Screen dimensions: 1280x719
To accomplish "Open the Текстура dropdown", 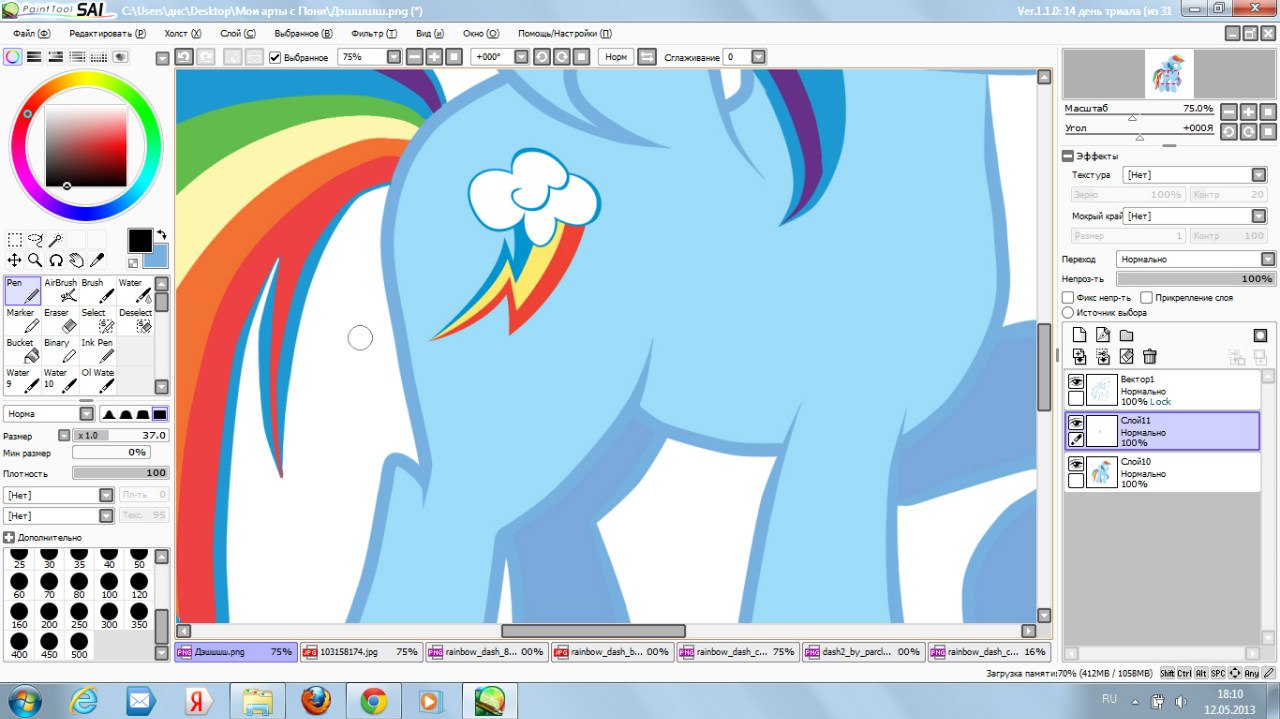I will pyautogui.click(x=1194, y=175).
